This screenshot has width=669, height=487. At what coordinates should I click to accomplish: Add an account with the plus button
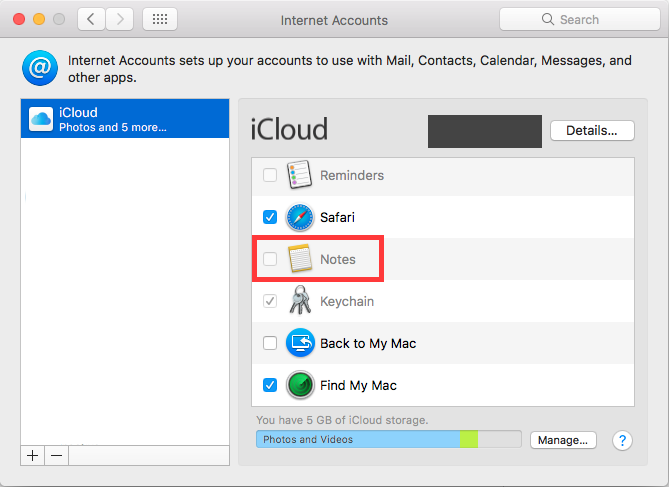(x=32, y=455)
